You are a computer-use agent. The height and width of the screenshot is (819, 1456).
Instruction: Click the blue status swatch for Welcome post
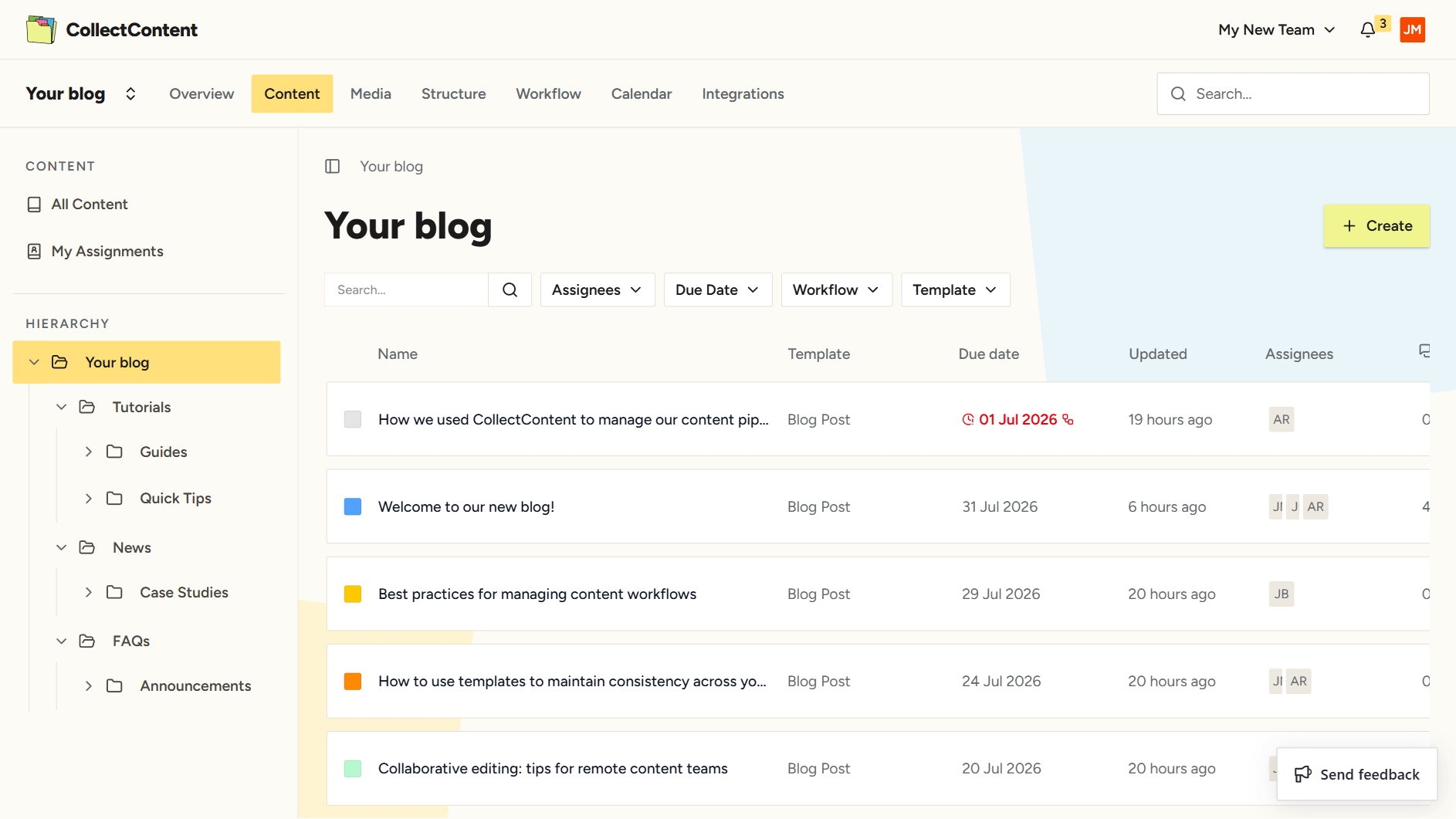click(x=353, y=506)
